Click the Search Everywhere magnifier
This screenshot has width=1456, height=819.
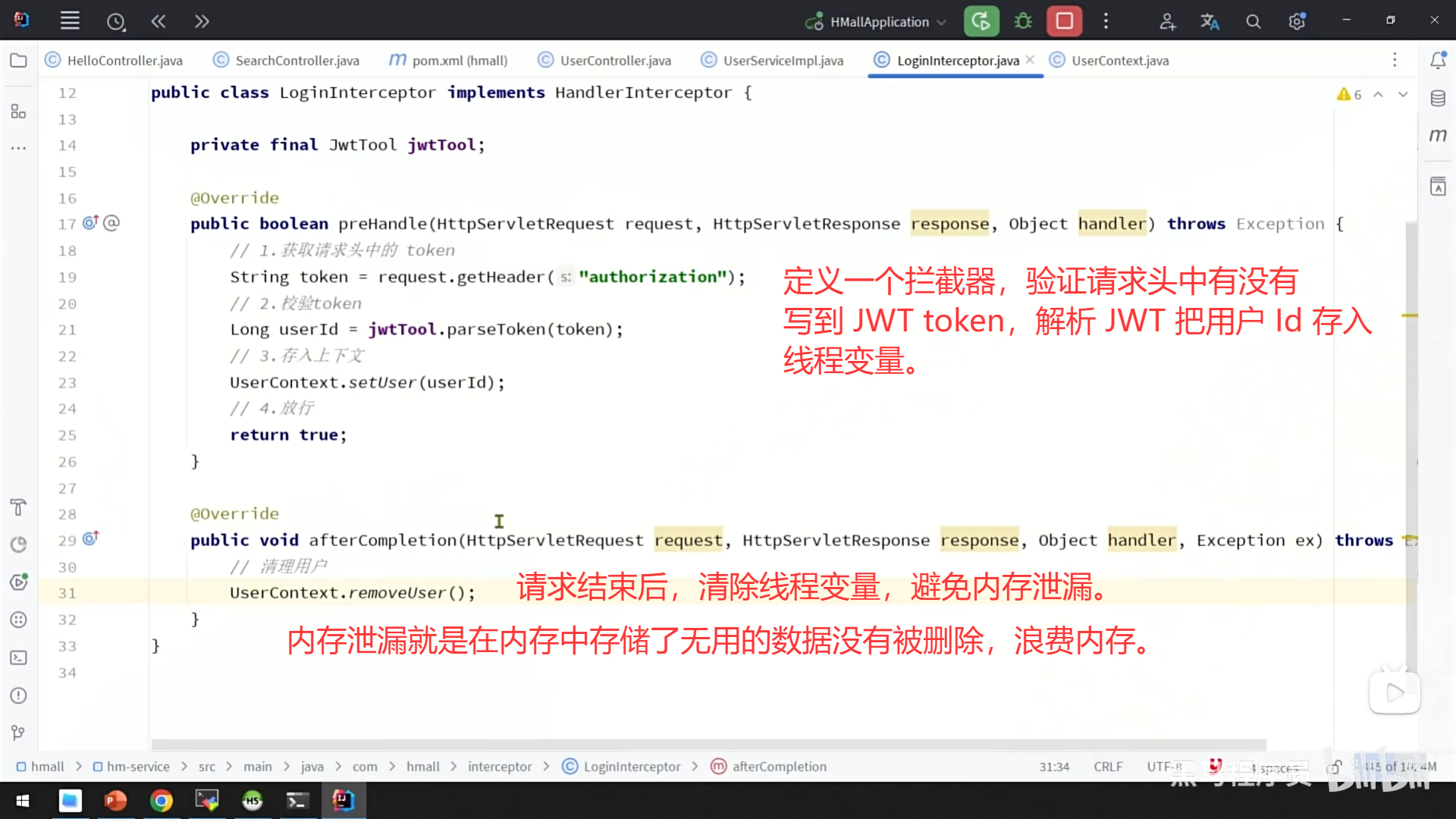pyautogui.click(x=1253, y=22)
